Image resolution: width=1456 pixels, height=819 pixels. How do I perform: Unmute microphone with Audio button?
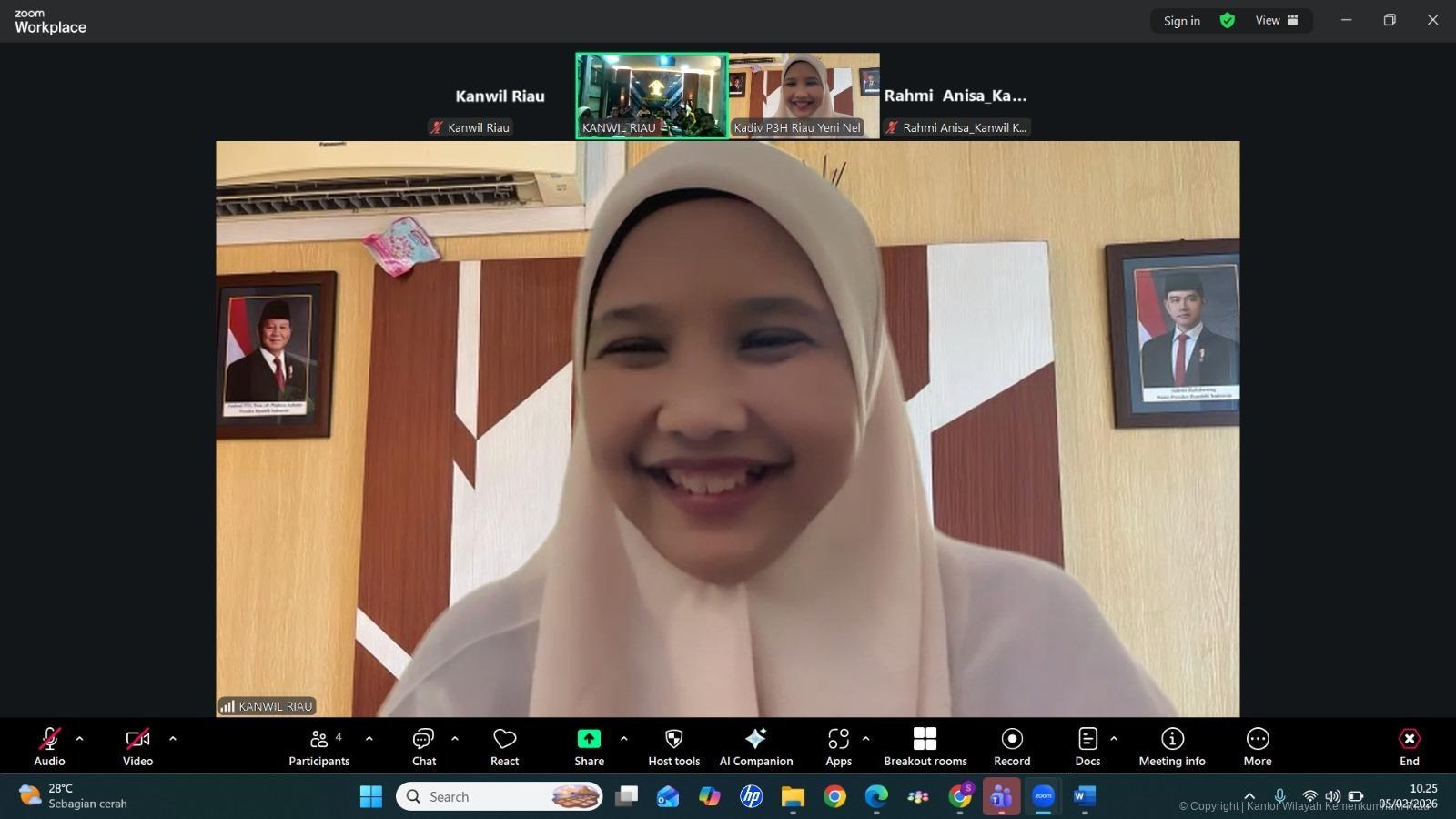(x=49, y=746)
